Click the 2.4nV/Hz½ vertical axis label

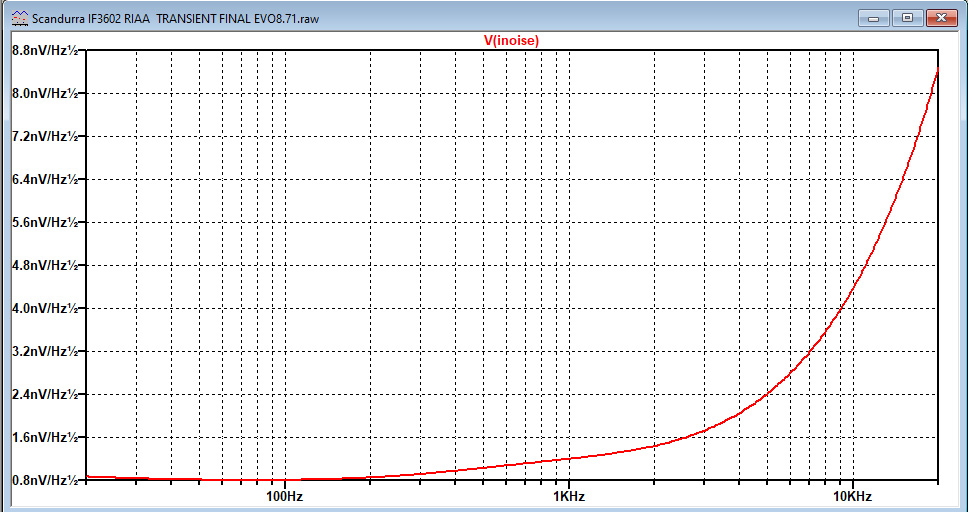45,394
